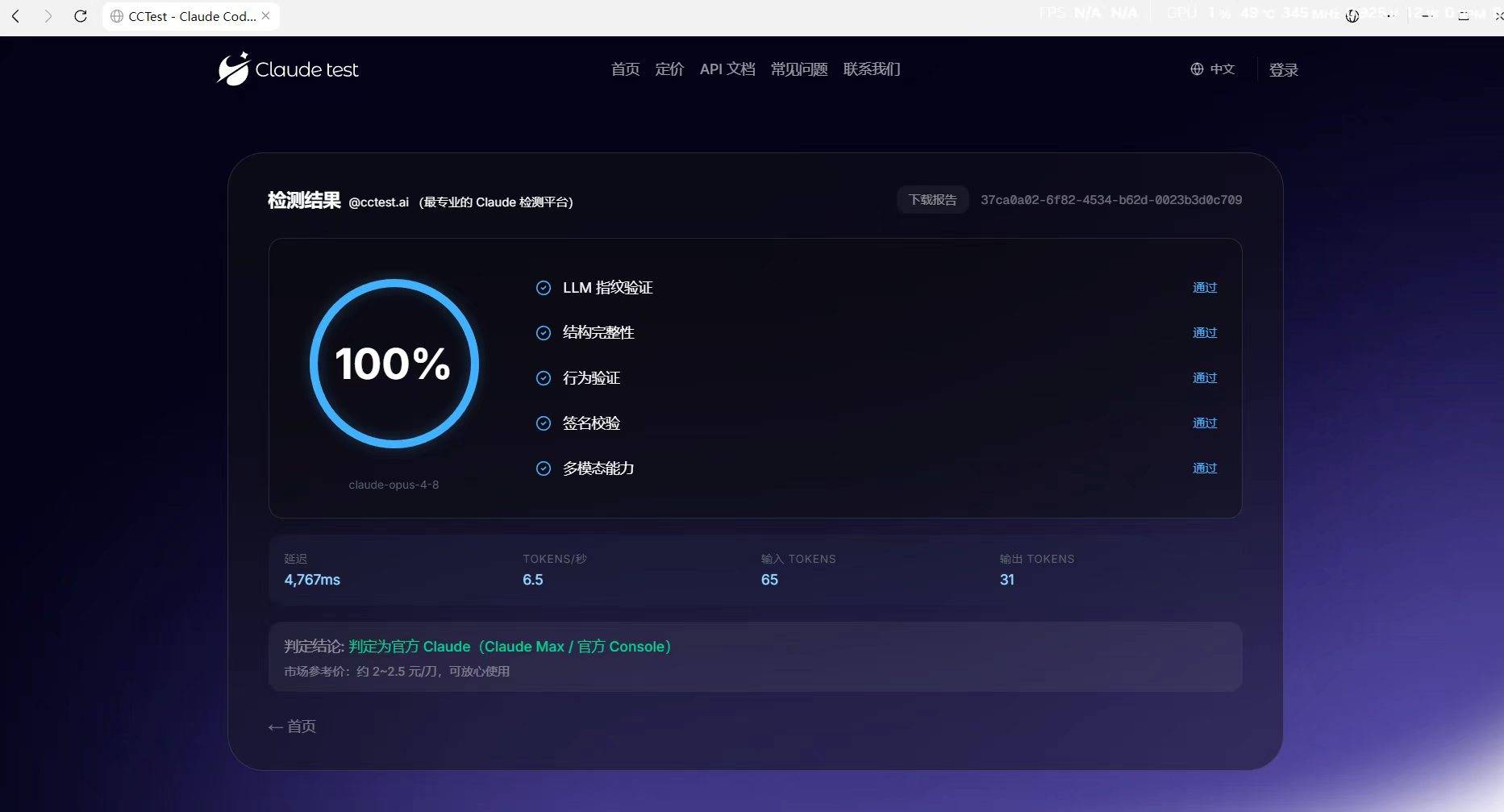
Task: Click the 登录 login link
Action: [x=1283, y=70]
